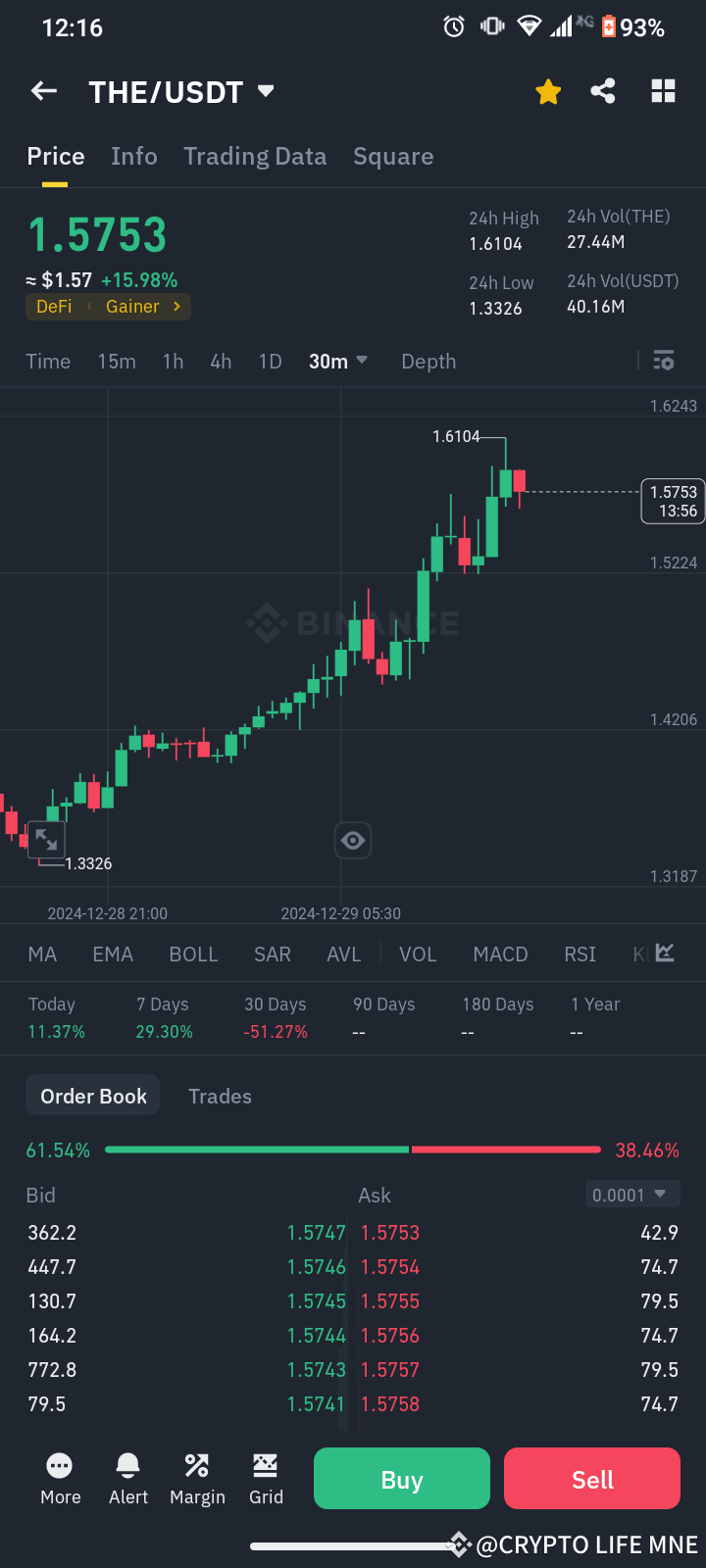Share this trading pair via share icon

click(602, 90)
